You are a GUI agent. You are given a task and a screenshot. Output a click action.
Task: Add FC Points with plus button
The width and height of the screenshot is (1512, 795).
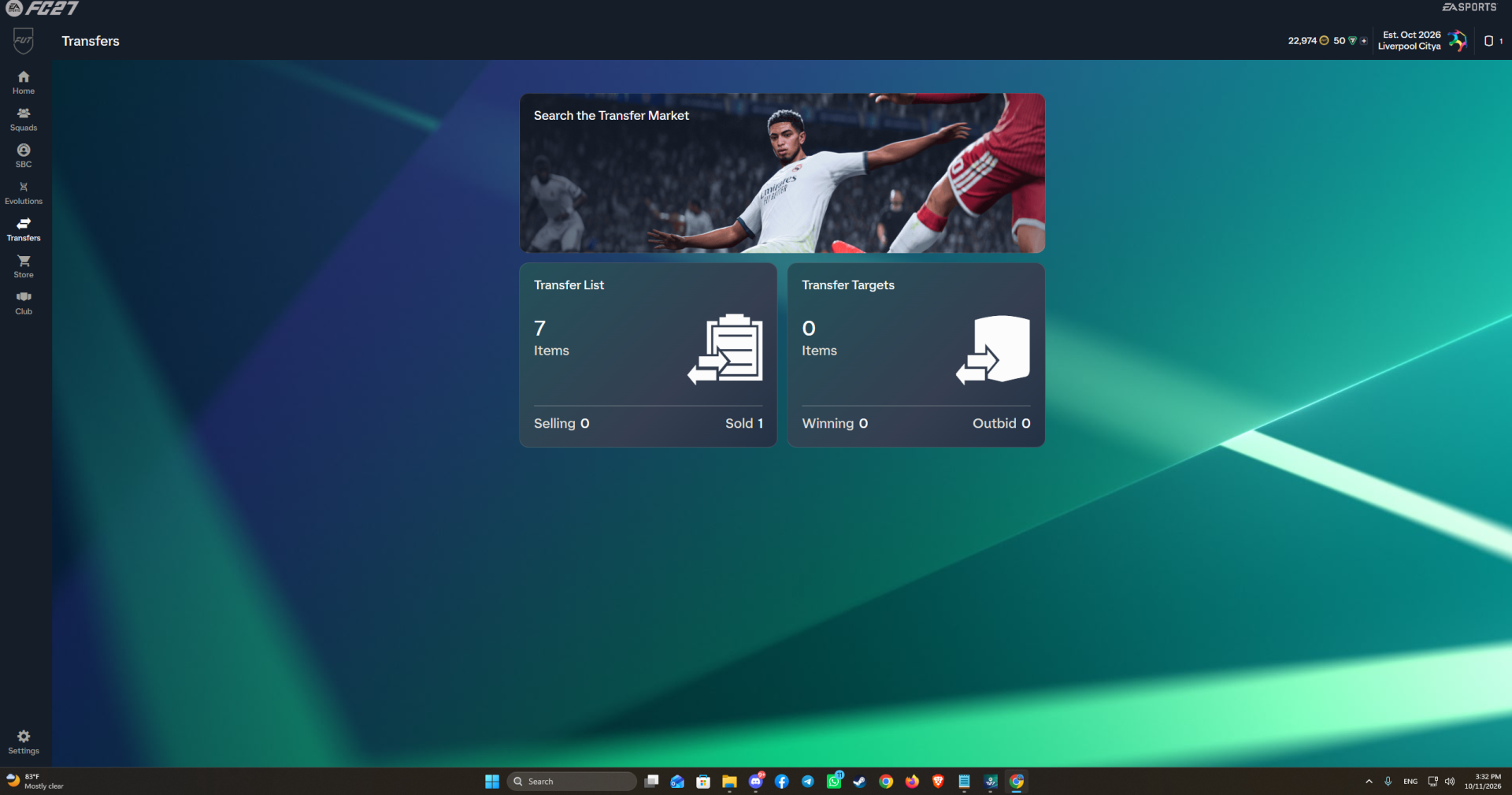1364,40
